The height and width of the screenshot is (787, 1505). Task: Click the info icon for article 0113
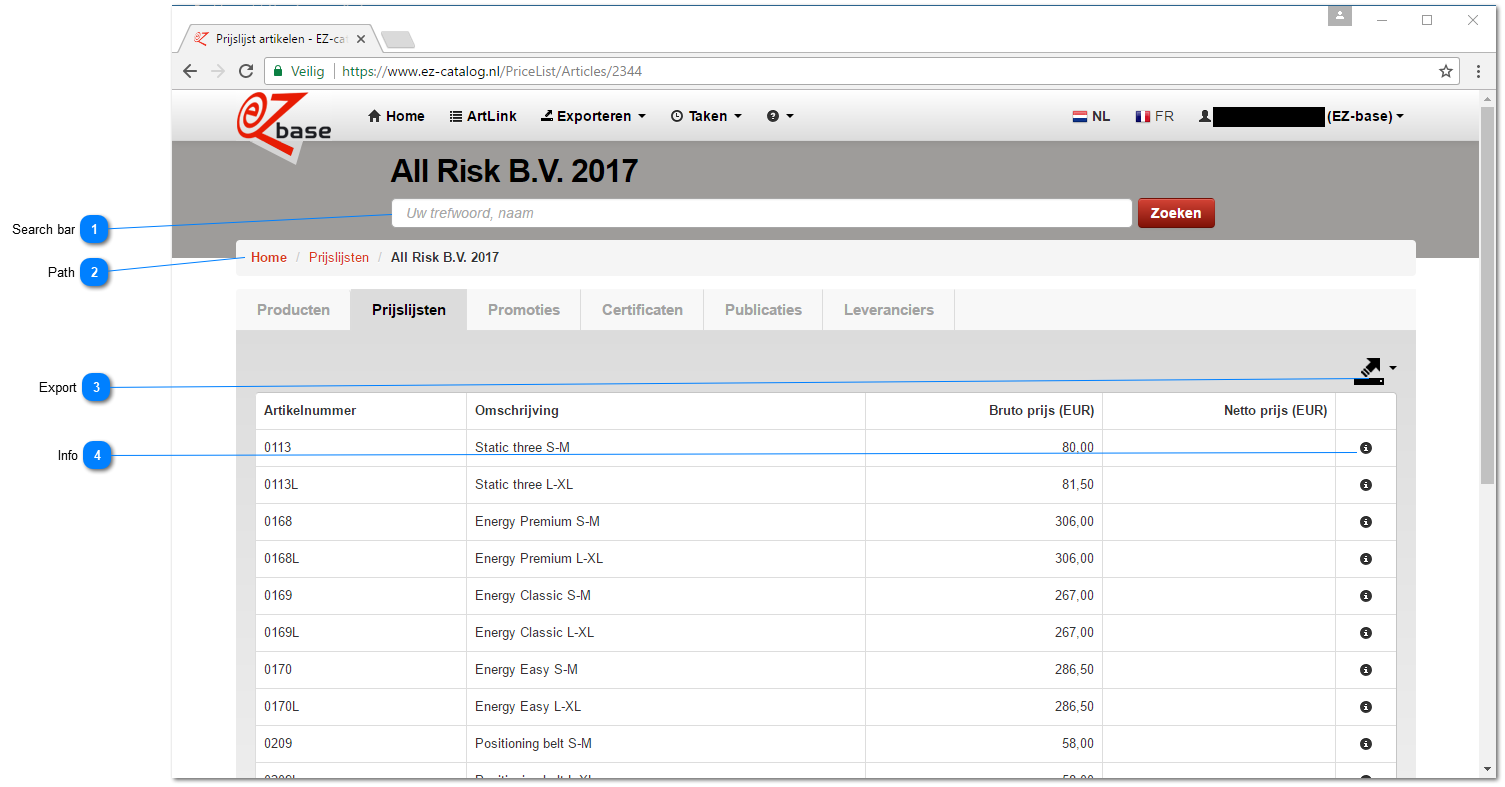[x=1365, y=448]
